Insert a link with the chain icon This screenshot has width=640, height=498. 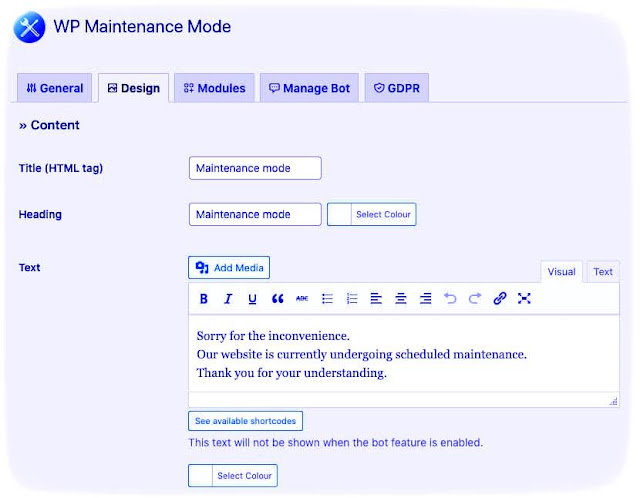point(500,299)
